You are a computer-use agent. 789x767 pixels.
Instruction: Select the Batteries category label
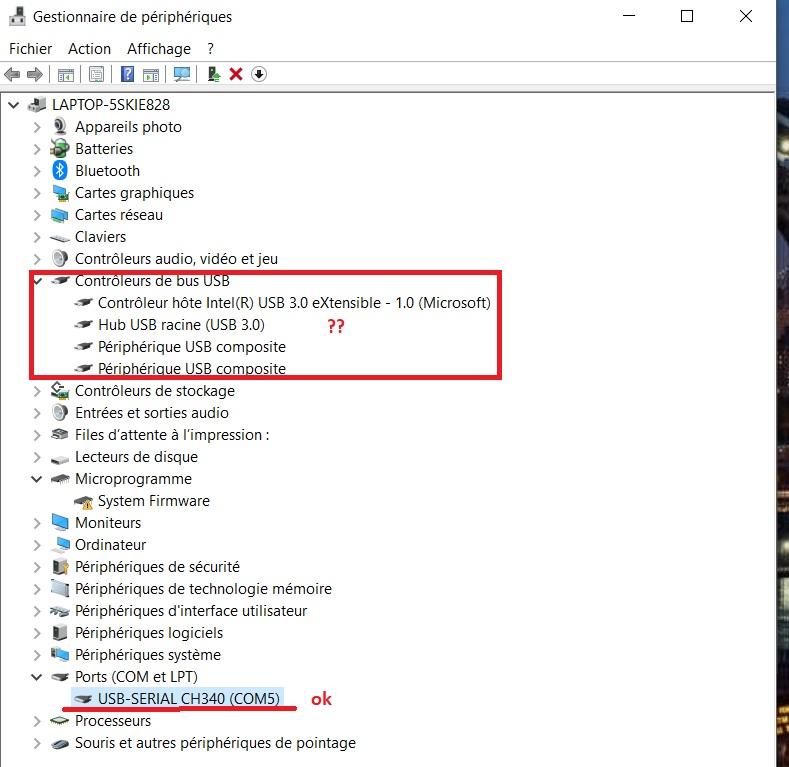coord(104,148)
